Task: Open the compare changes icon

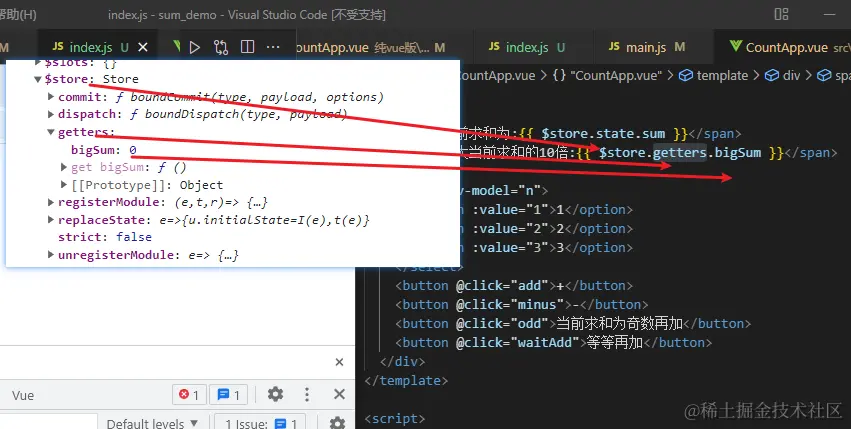Action: coord(220,47)
